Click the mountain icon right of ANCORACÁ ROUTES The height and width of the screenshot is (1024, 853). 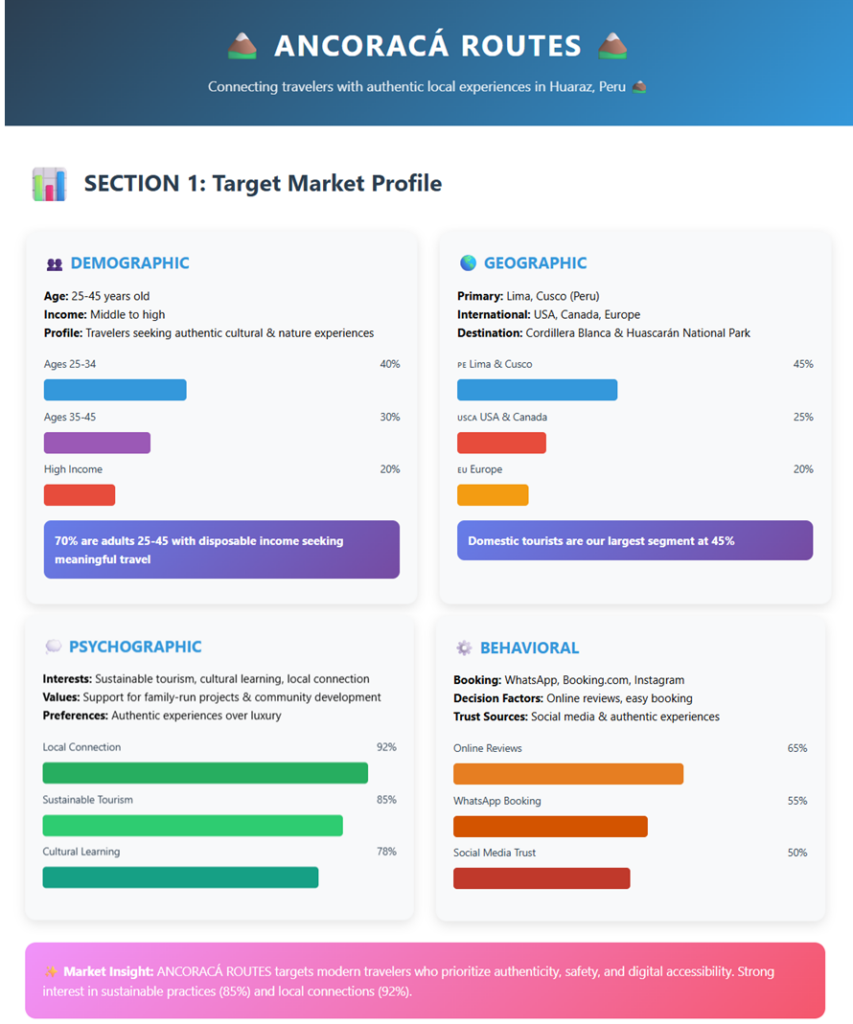[612, 45]
